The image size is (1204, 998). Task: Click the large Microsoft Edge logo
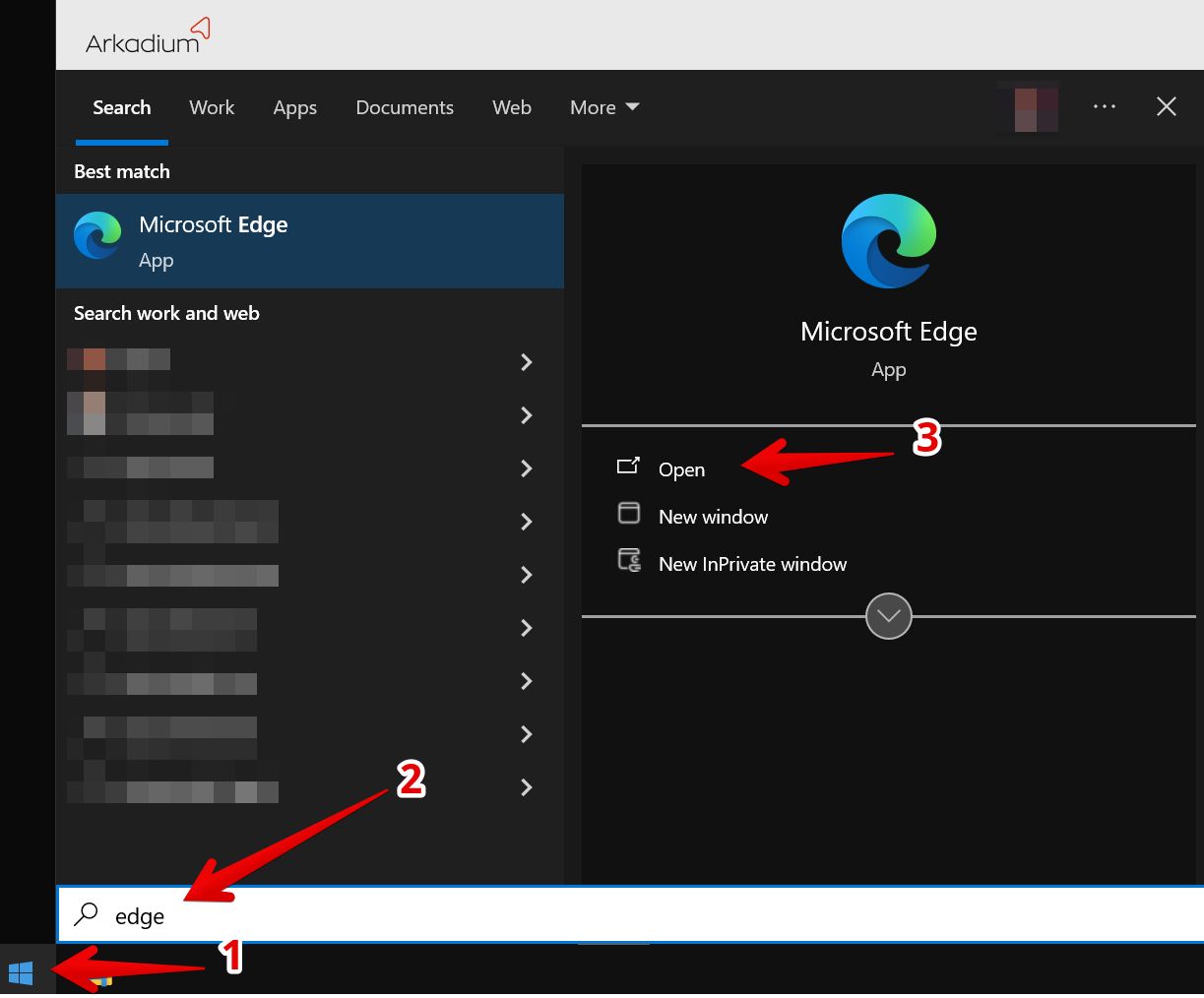click(x=889, y=241)
